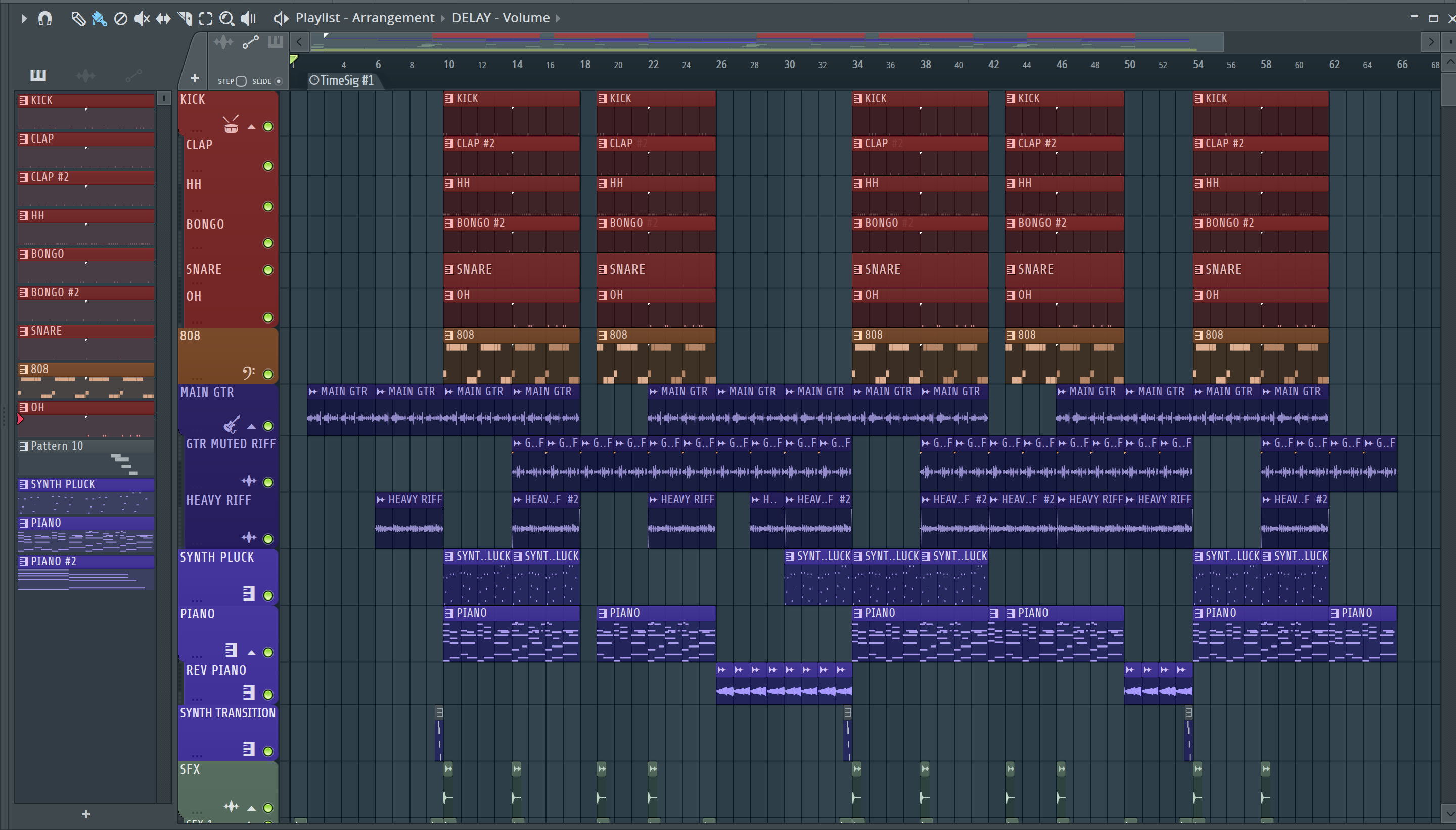Open the DELAY - Volume clip menu
The image size is (1456, 830).
(x=500, y=18)
